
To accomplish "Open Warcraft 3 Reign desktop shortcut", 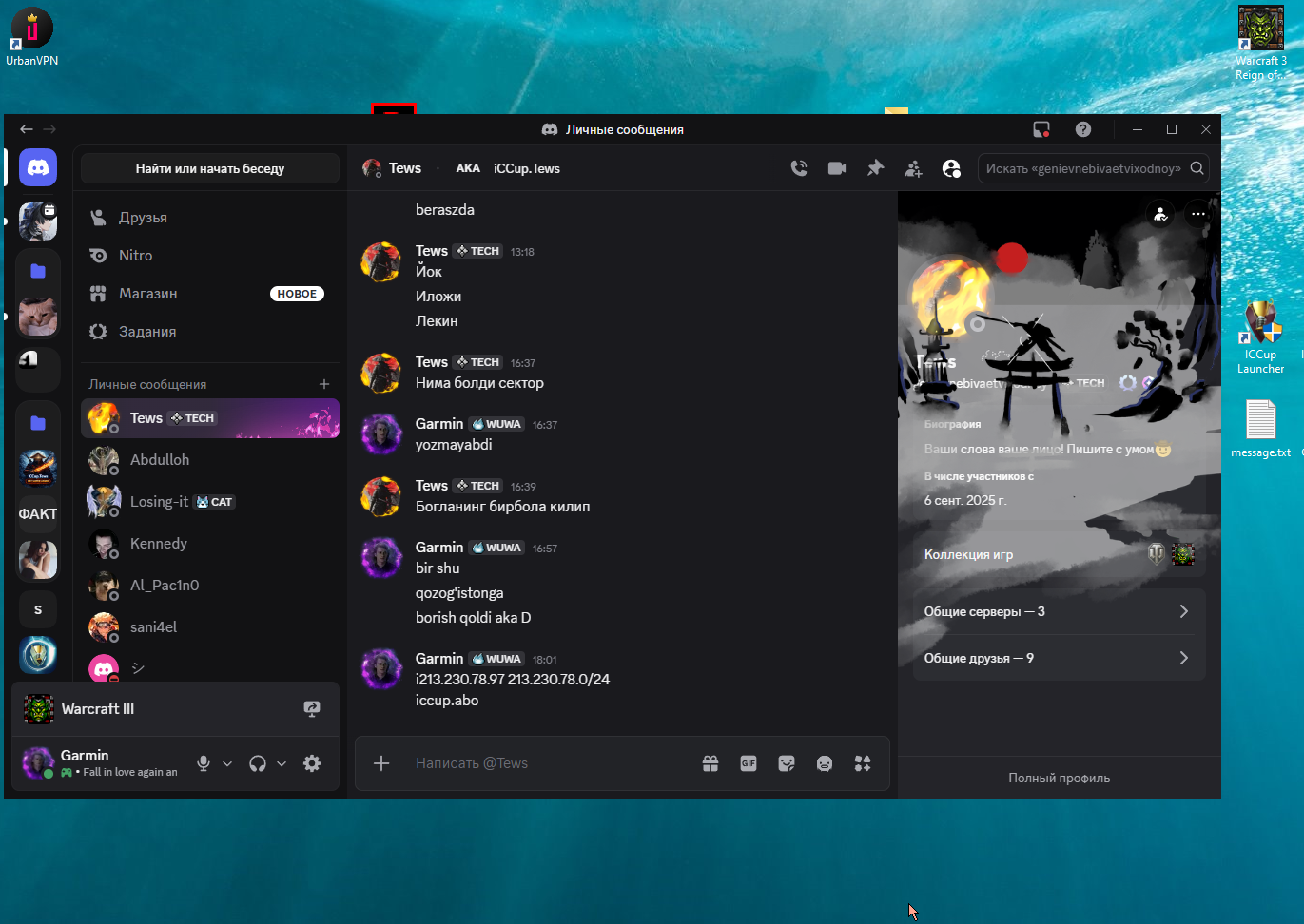I will (1261, 43).
